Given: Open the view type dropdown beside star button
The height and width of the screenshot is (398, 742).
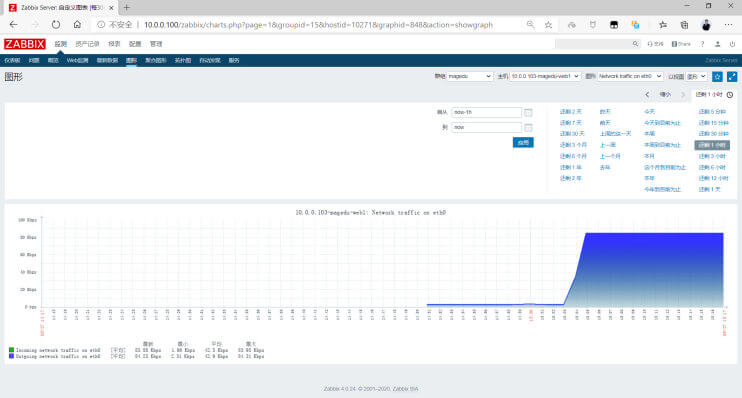Looking at the screenshot, I should point(697,76).
